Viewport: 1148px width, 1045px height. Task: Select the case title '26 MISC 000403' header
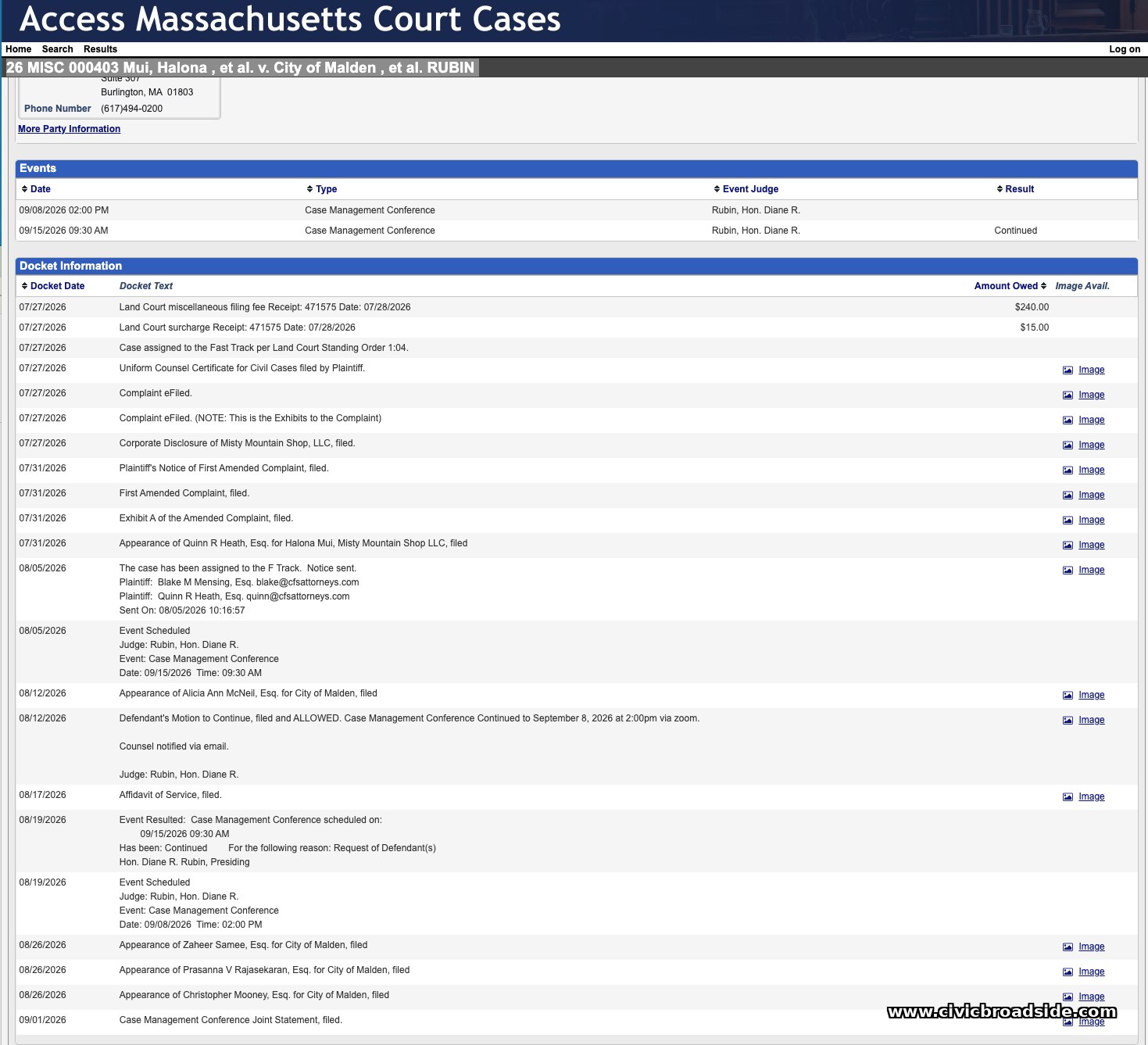[x=241, y=68]
